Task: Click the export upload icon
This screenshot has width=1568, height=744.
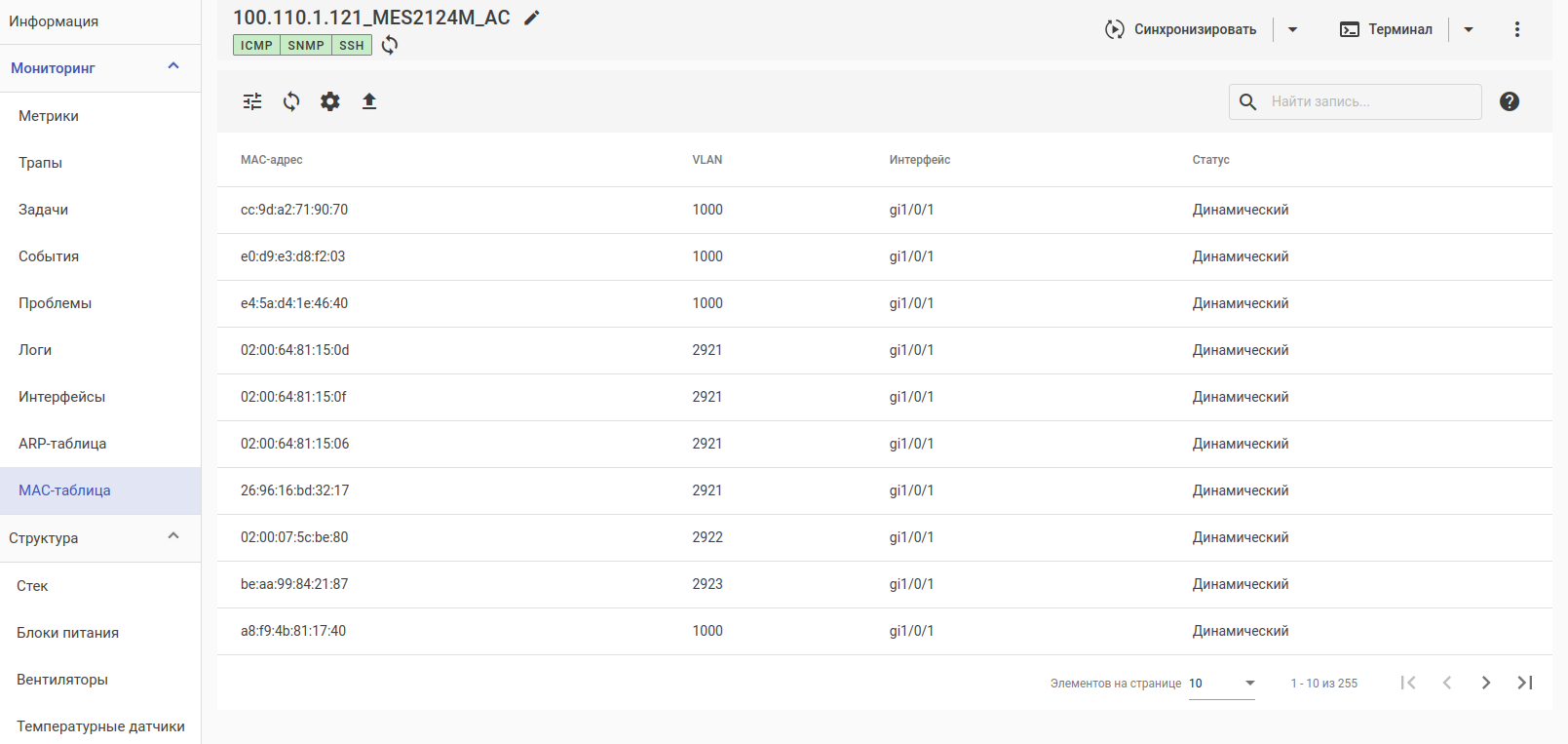Action: pos(369,101)
